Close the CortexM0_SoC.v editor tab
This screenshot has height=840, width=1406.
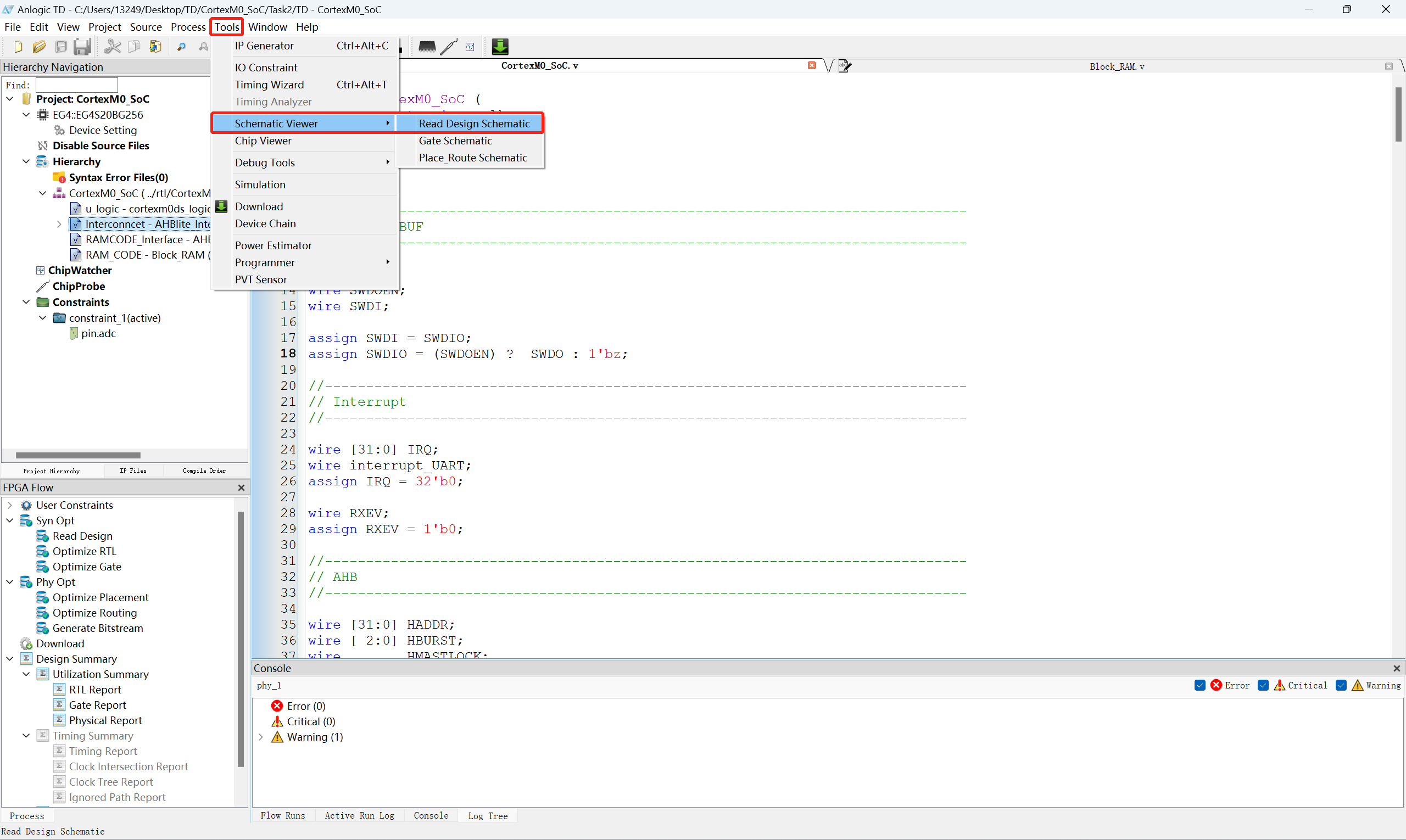pos(812,66)
